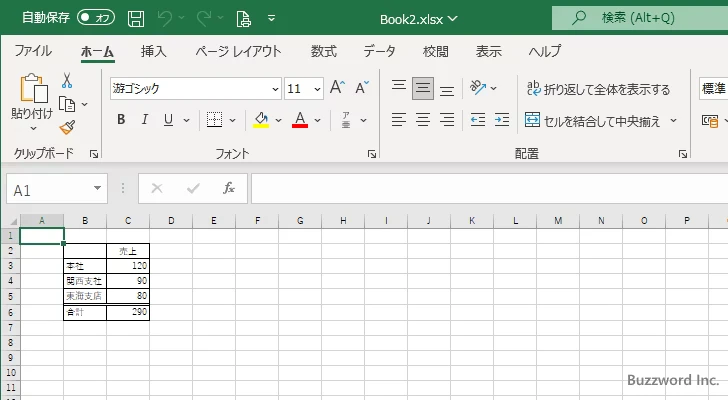Screen dimensions: 728x400
Task: Click the Cut scissors icon
Action: pyautogui.click(x=67, y=80)
